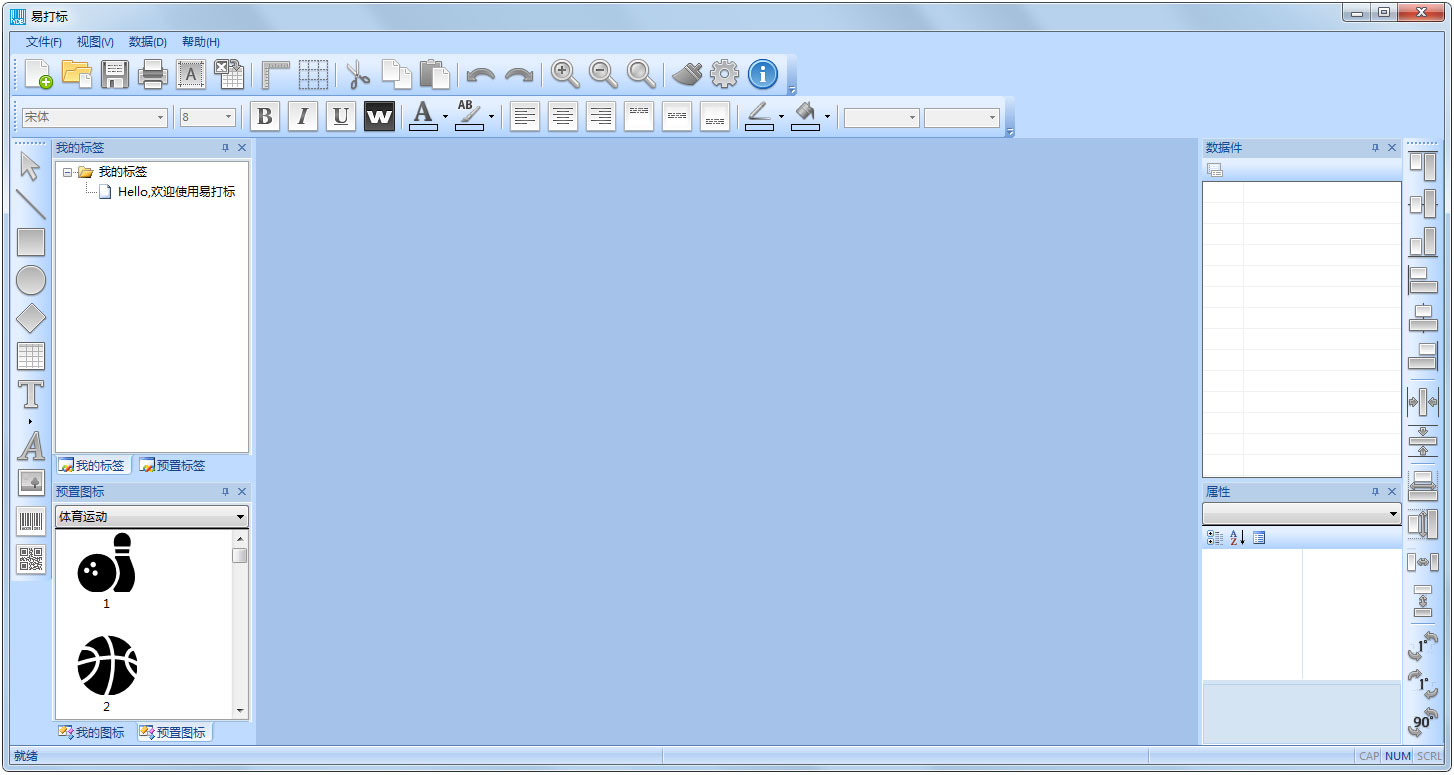Click the font color A swatch
The width and height of the screenshot is (1454, 775).
[x=423, y=116]
